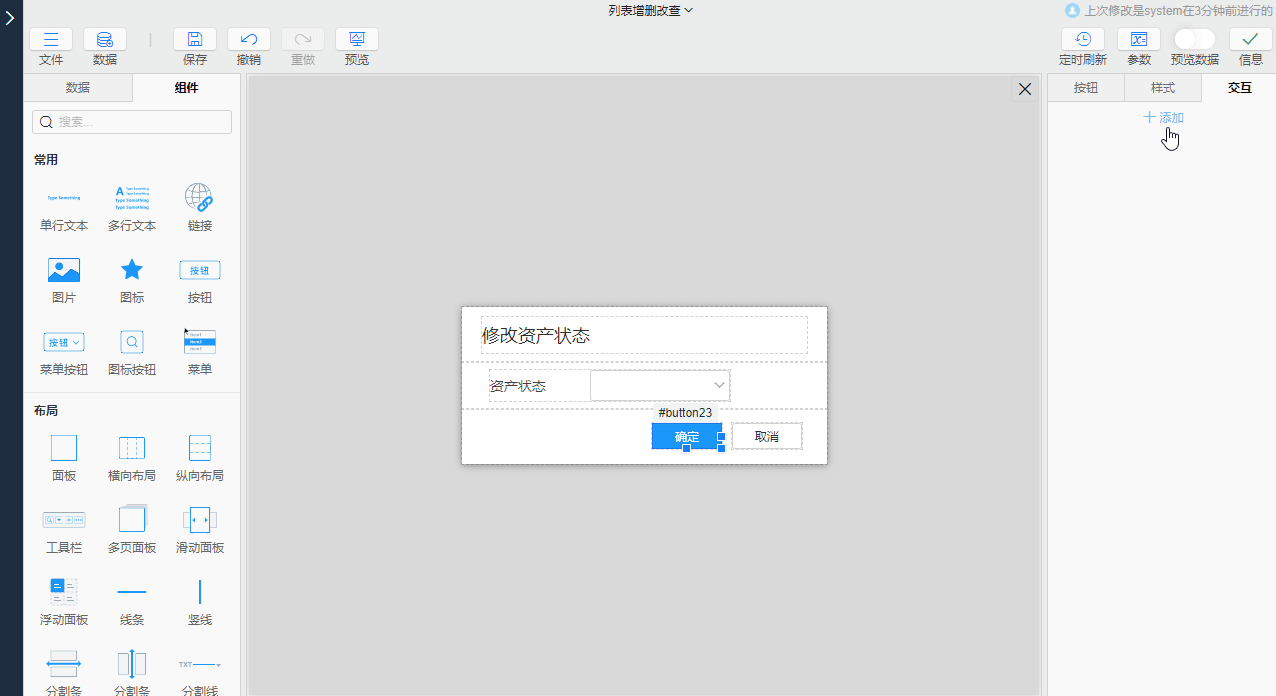This screenshot has height=696, width=1276.
Task: Toggle the preview data (预览数据) switch
Action: pyautogui.click(x=1194, y=39)
